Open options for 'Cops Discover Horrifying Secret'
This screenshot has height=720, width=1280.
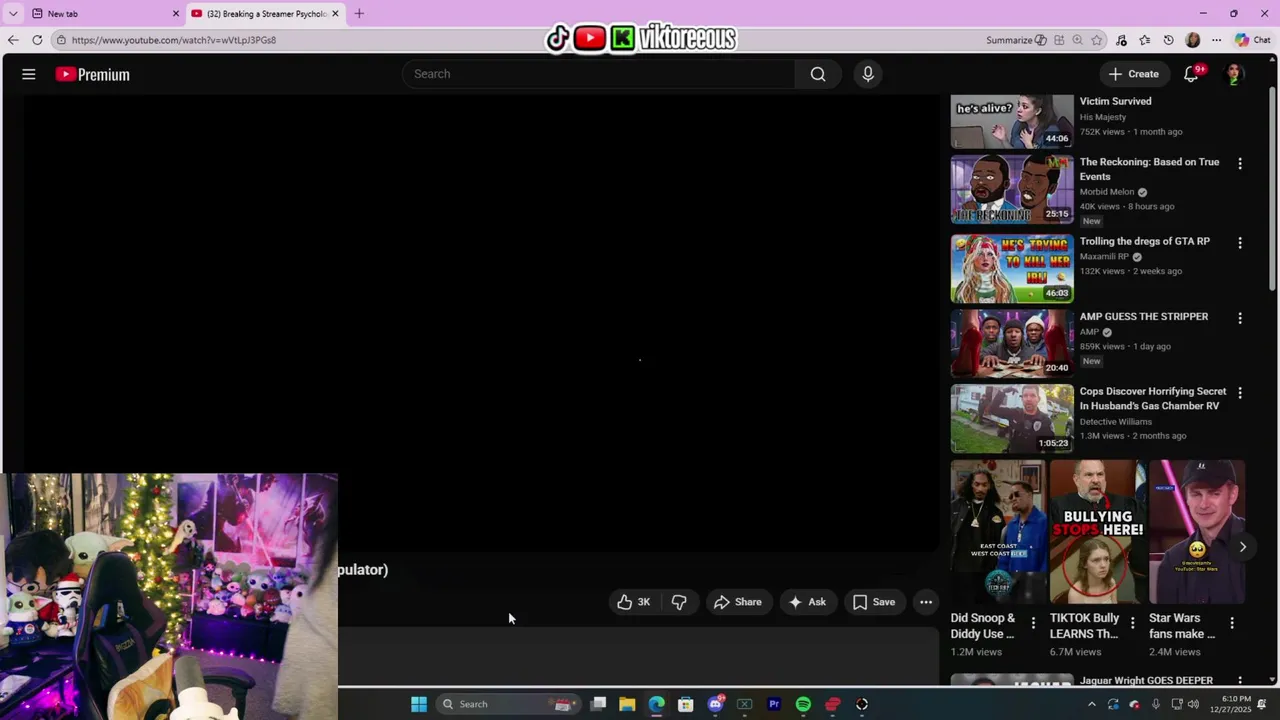point(1240,393)
